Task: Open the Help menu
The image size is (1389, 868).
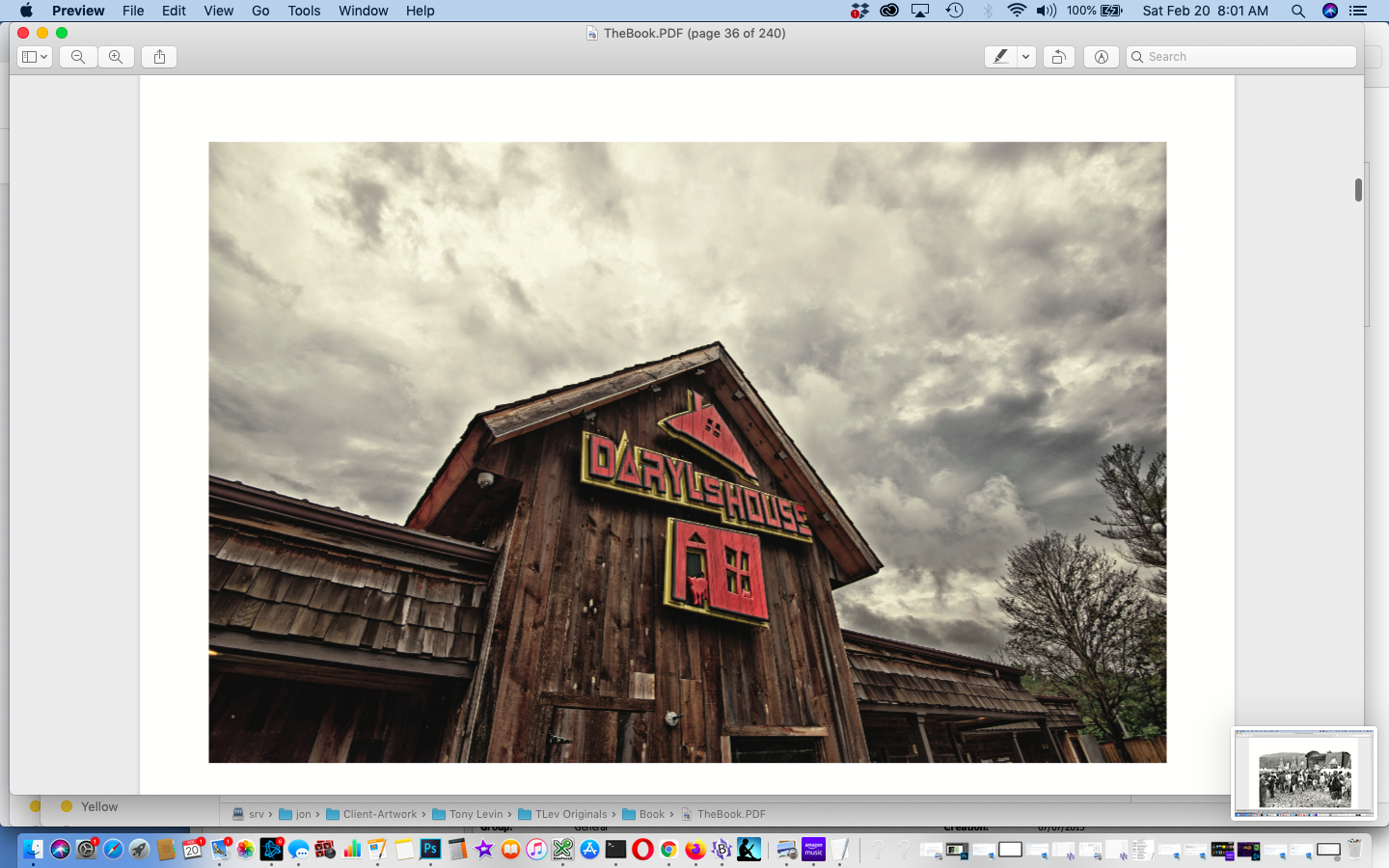Action: click(x=420, y=11)
